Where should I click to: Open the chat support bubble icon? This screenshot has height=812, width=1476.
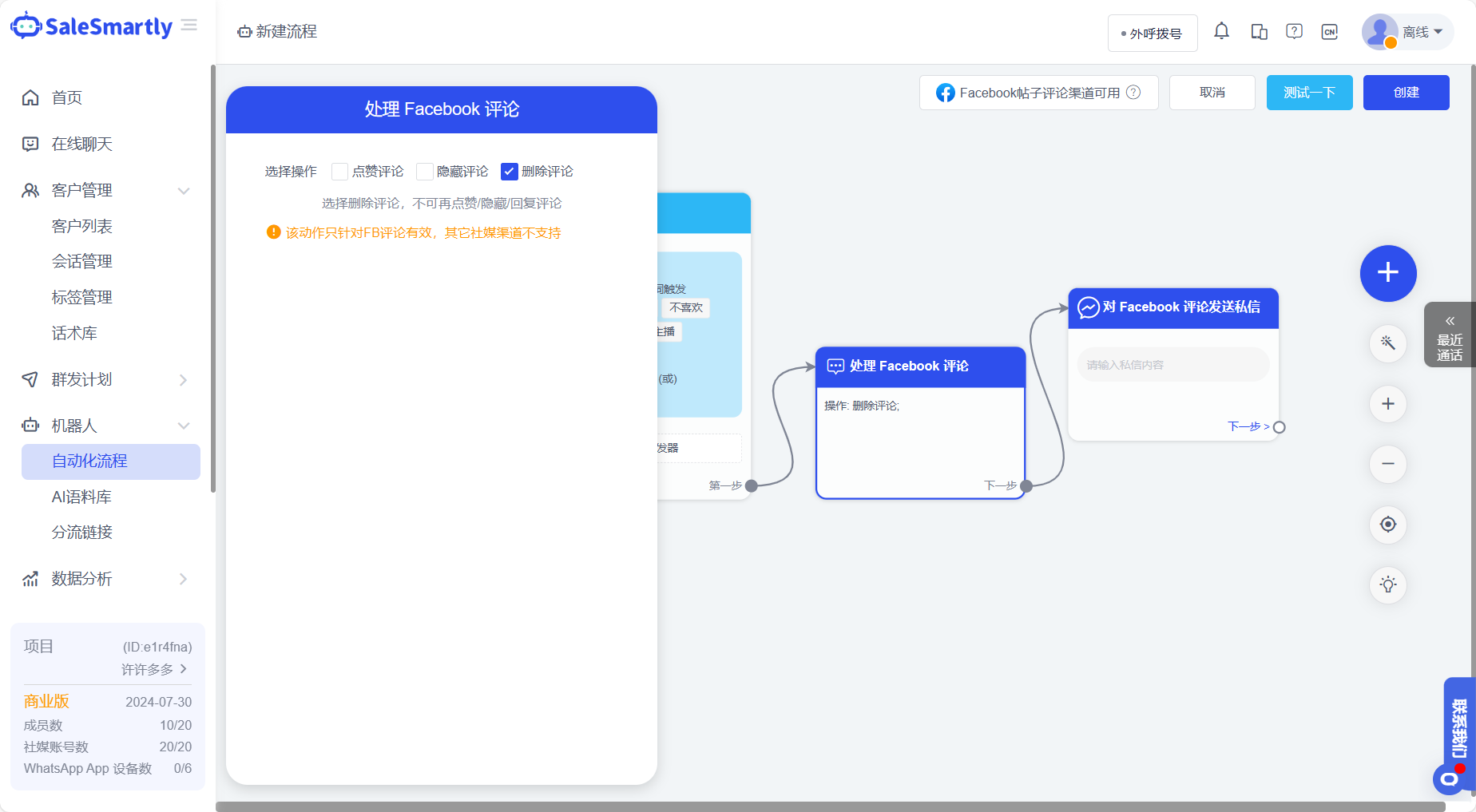[x=1449, y=778]
